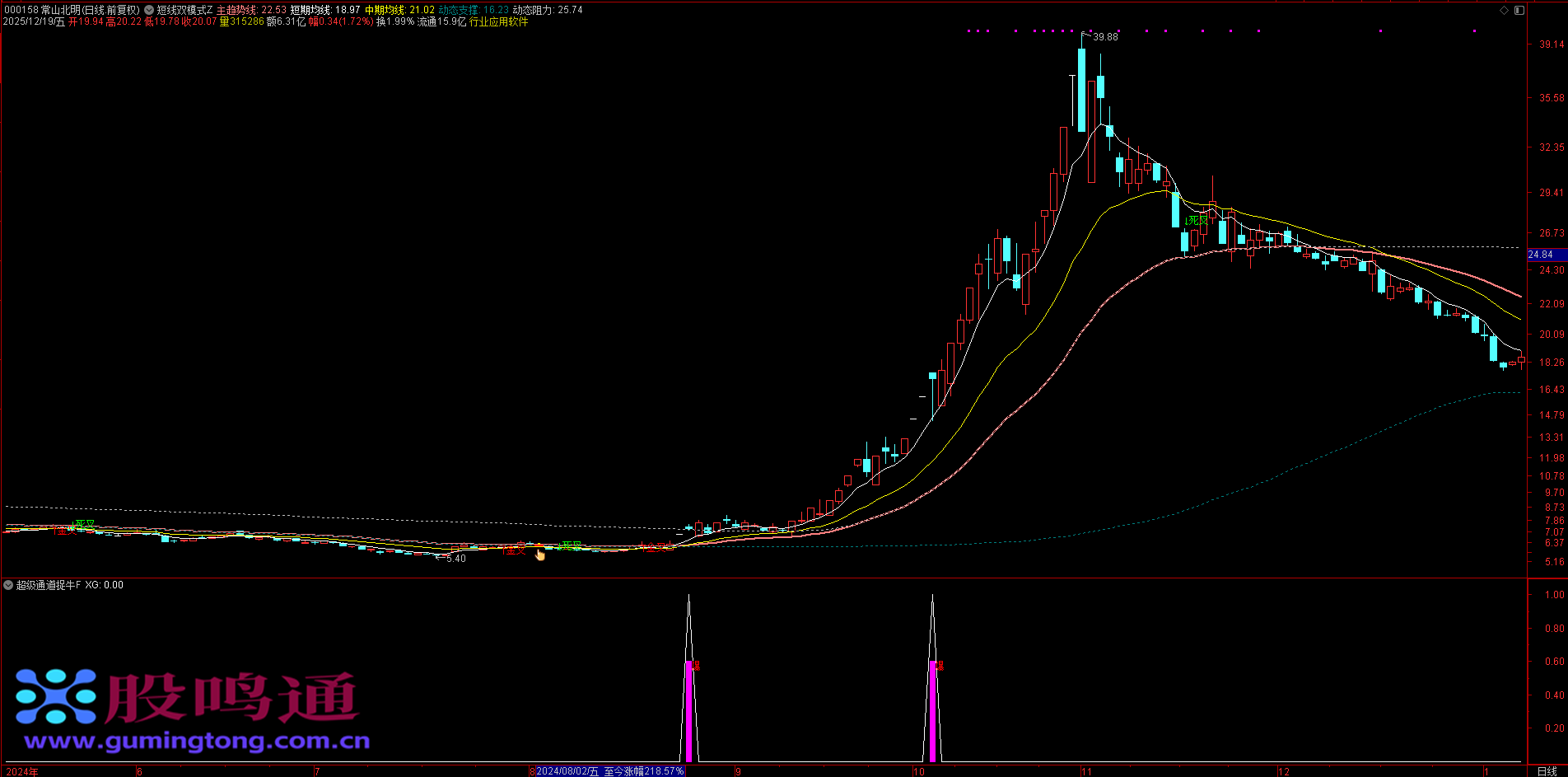Click the 超级通道捉牛F XG: 0.00 indicator label
This screenshot has width=1568, height=777.
click(x=70, y=585)
